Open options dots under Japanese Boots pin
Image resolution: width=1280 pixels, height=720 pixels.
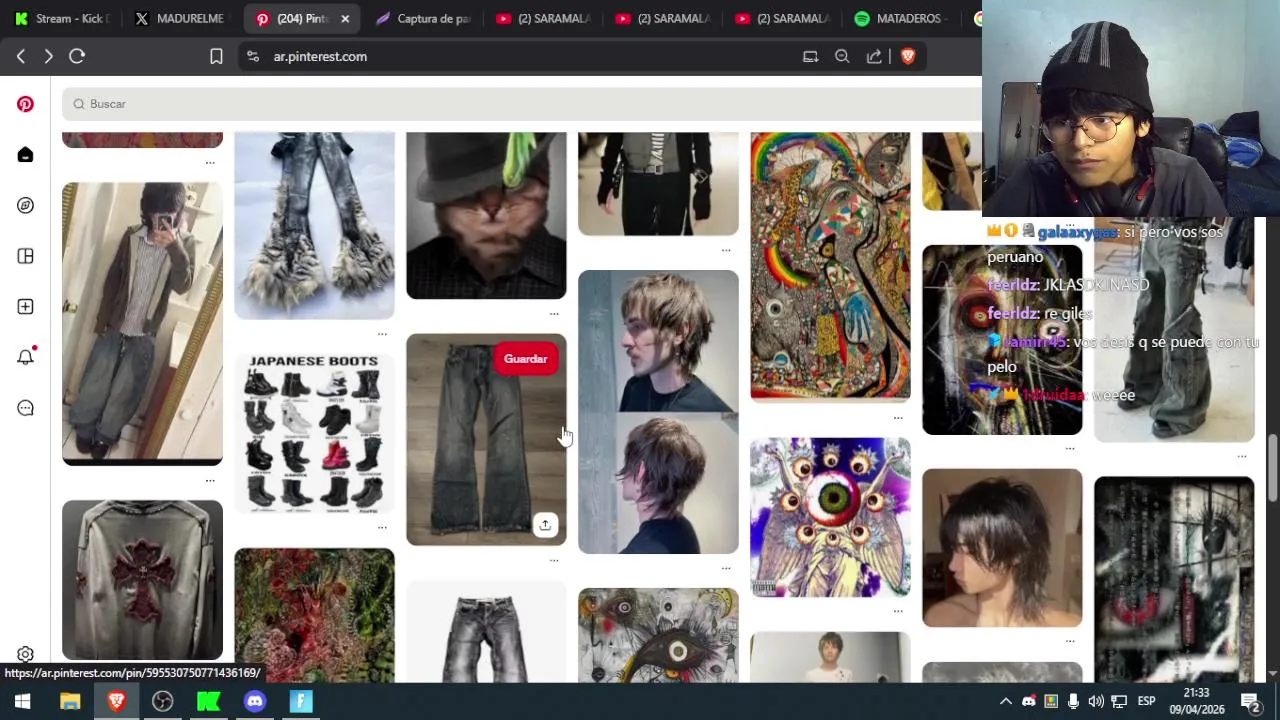coord(382,527)
